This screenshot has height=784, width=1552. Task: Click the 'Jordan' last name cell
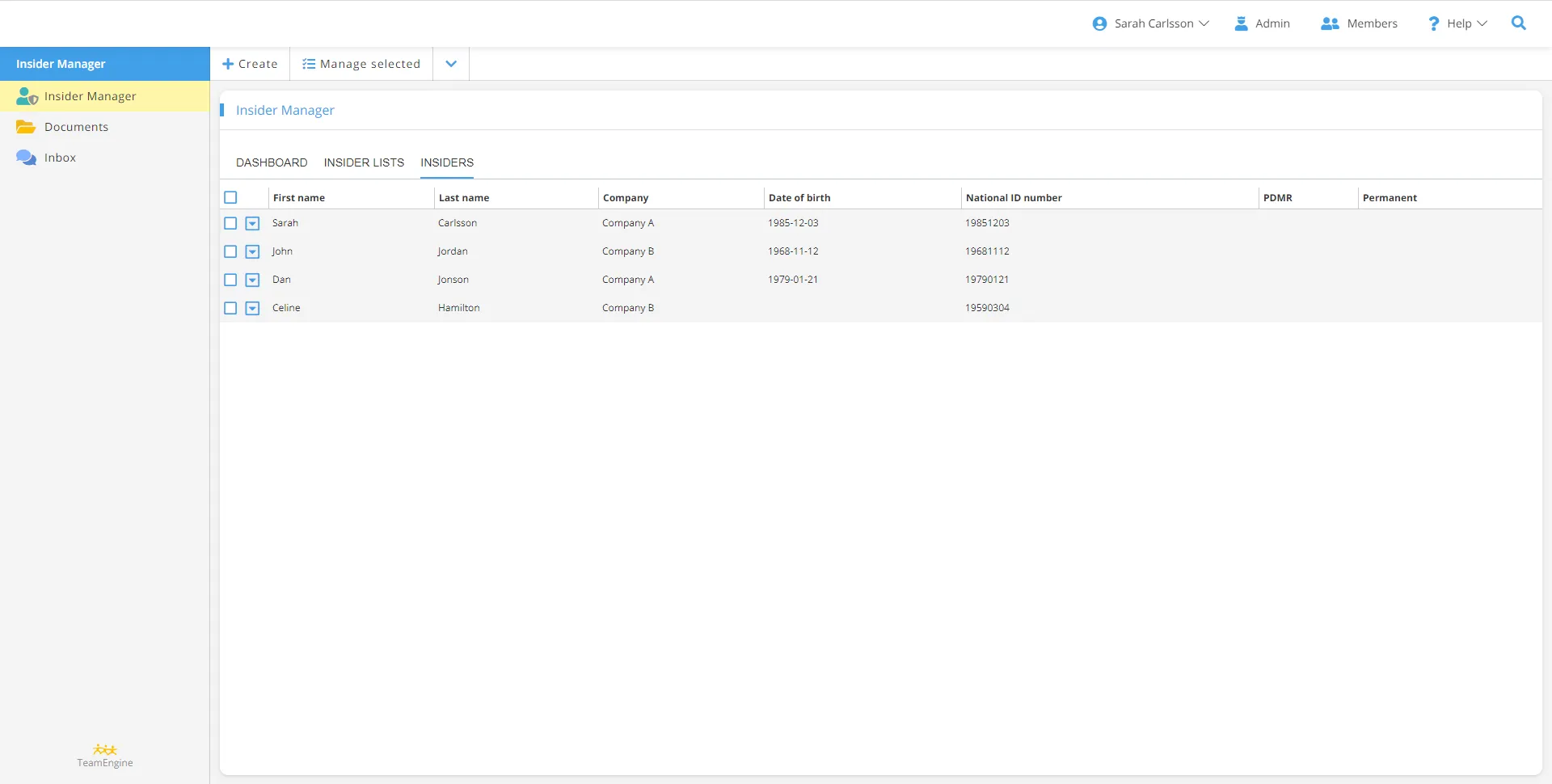coord(453,251)
